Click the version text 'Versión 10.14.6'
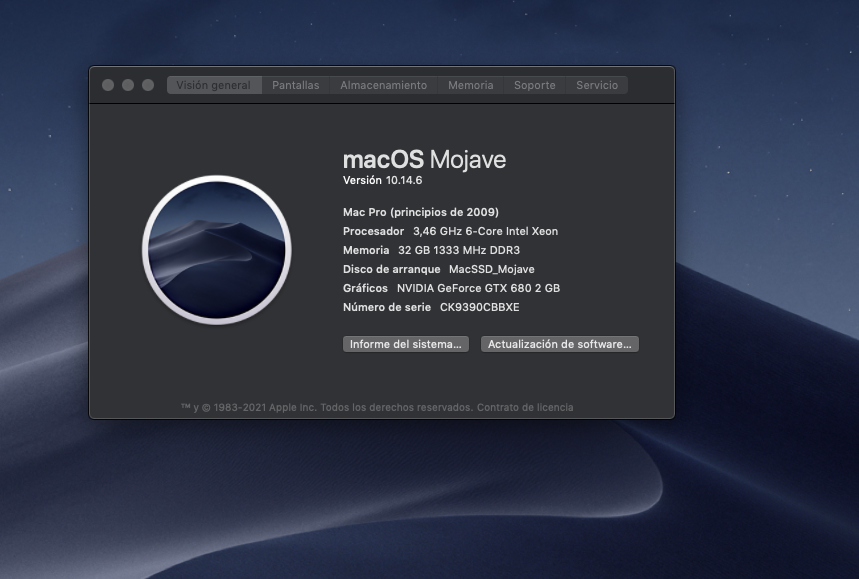Screen dimensions: 859x579 click(x=382, y=180)
